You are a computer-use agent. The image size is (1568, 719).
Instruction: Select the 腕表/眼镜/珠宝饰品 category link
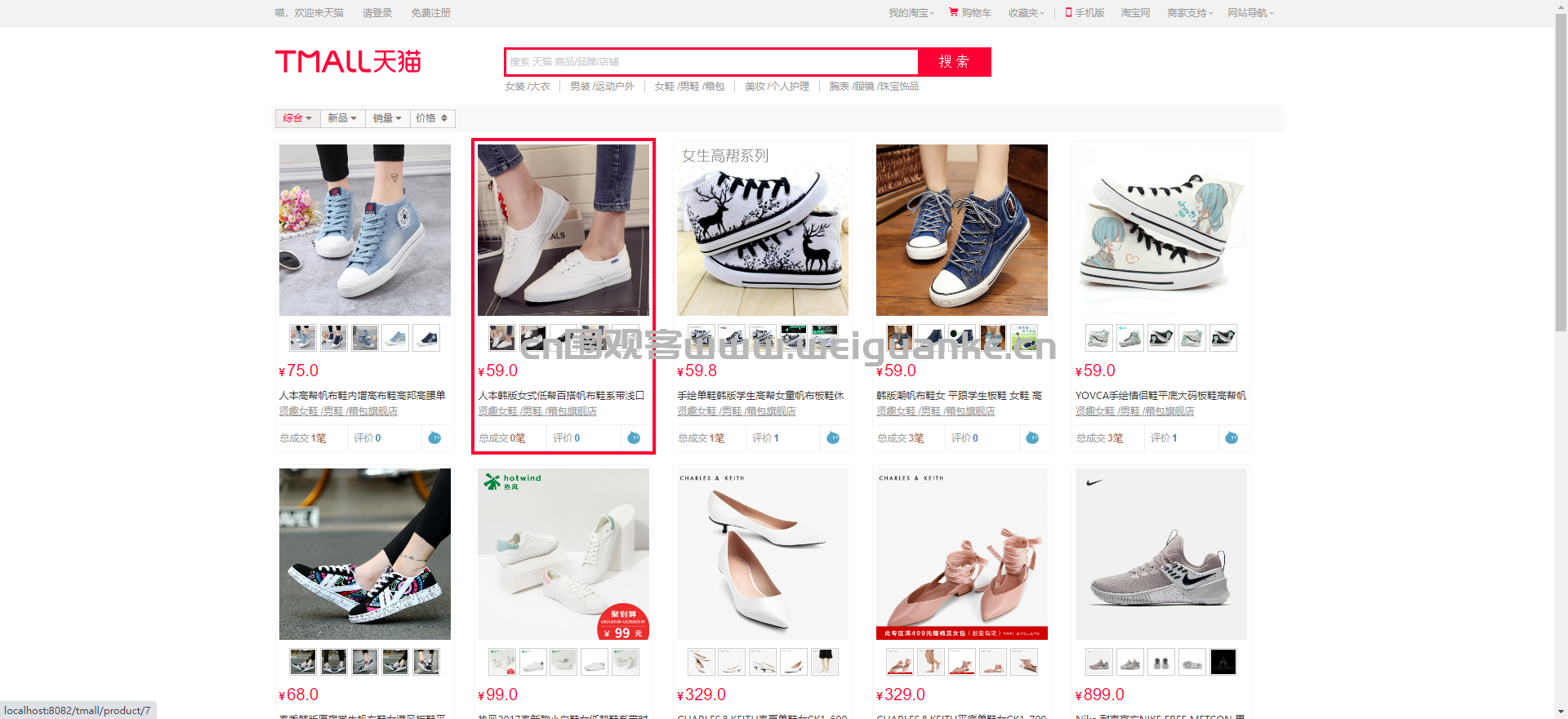(x=874, y=87)
